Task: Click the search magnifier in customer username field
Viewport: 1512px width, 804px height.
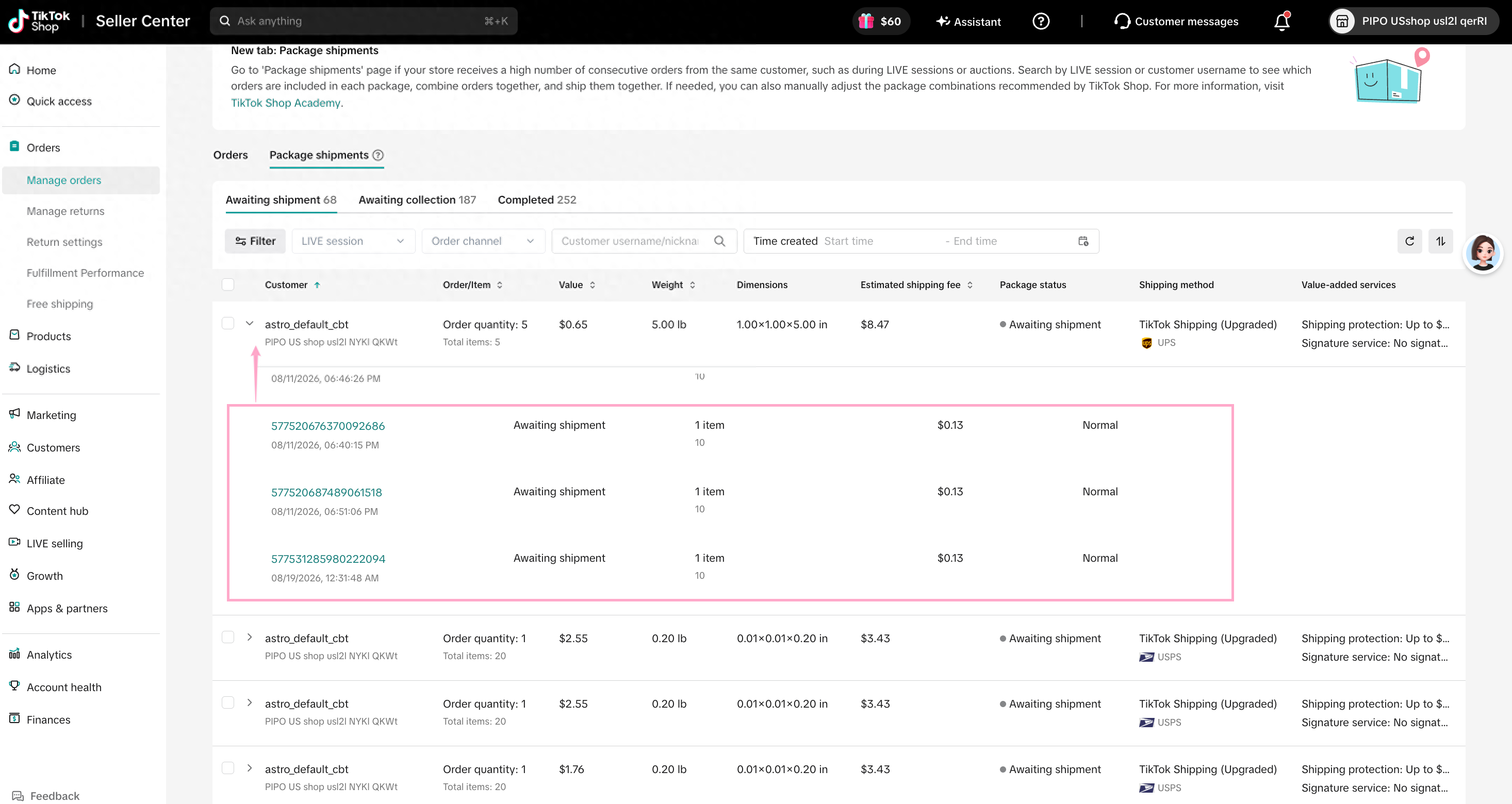Action: [719, 241]
